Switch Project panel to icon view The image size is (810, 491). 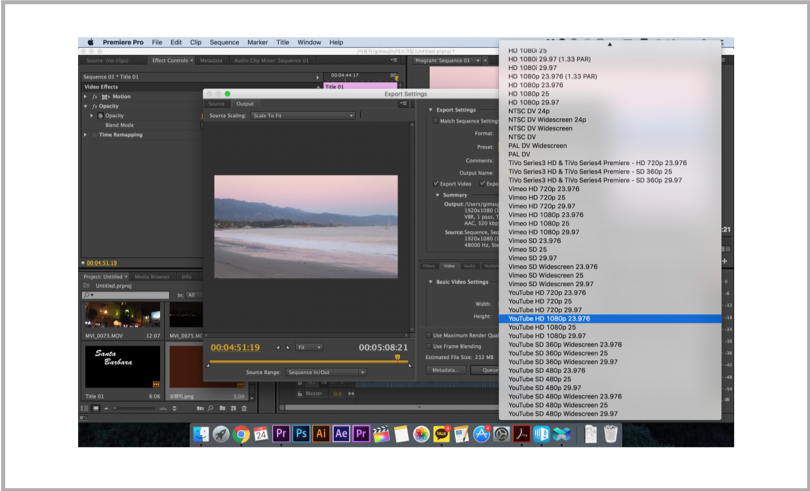96,408
